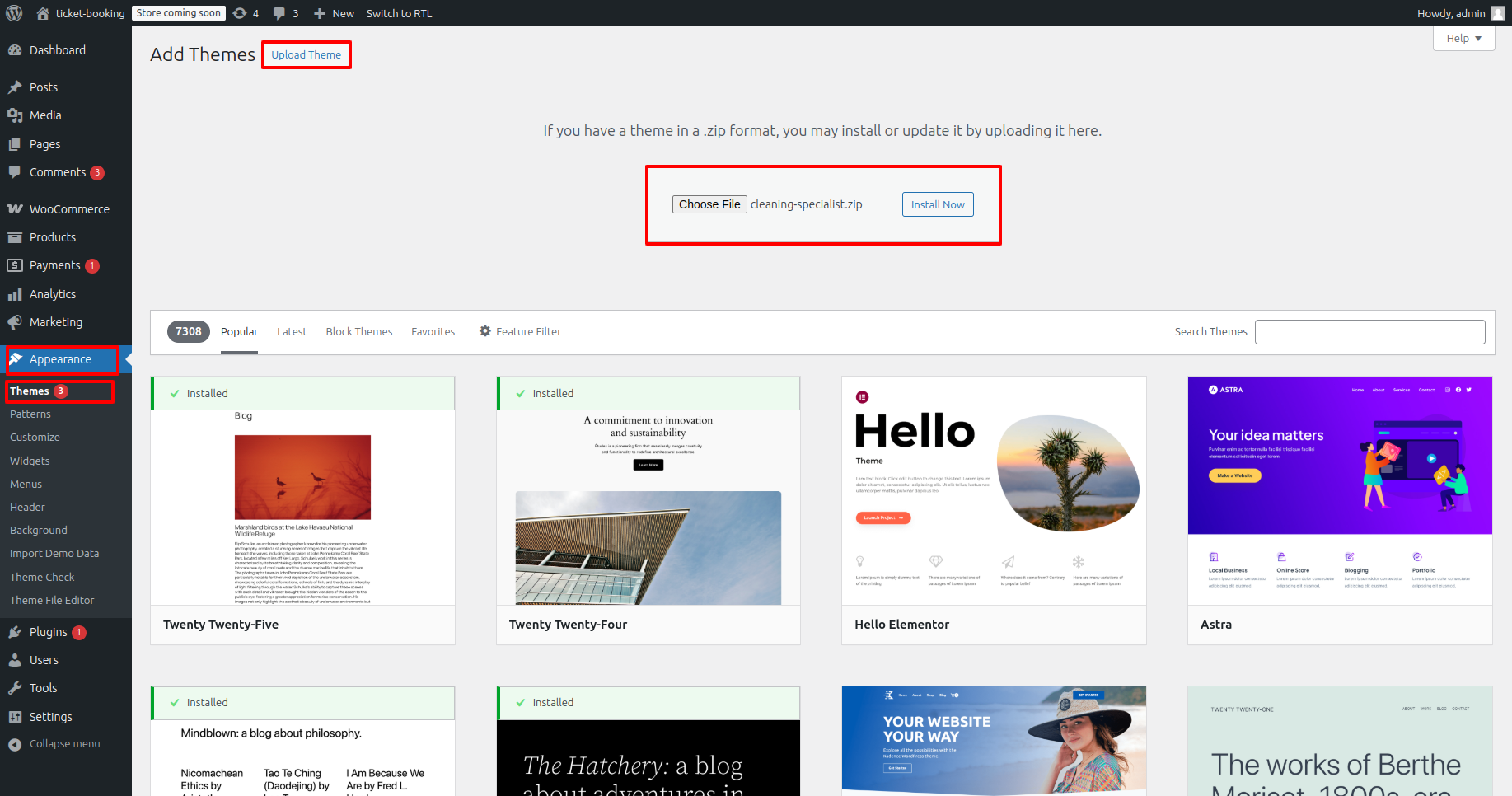
Task: Click the Dashboard icon in sidebar
Action: pos(15,50)
